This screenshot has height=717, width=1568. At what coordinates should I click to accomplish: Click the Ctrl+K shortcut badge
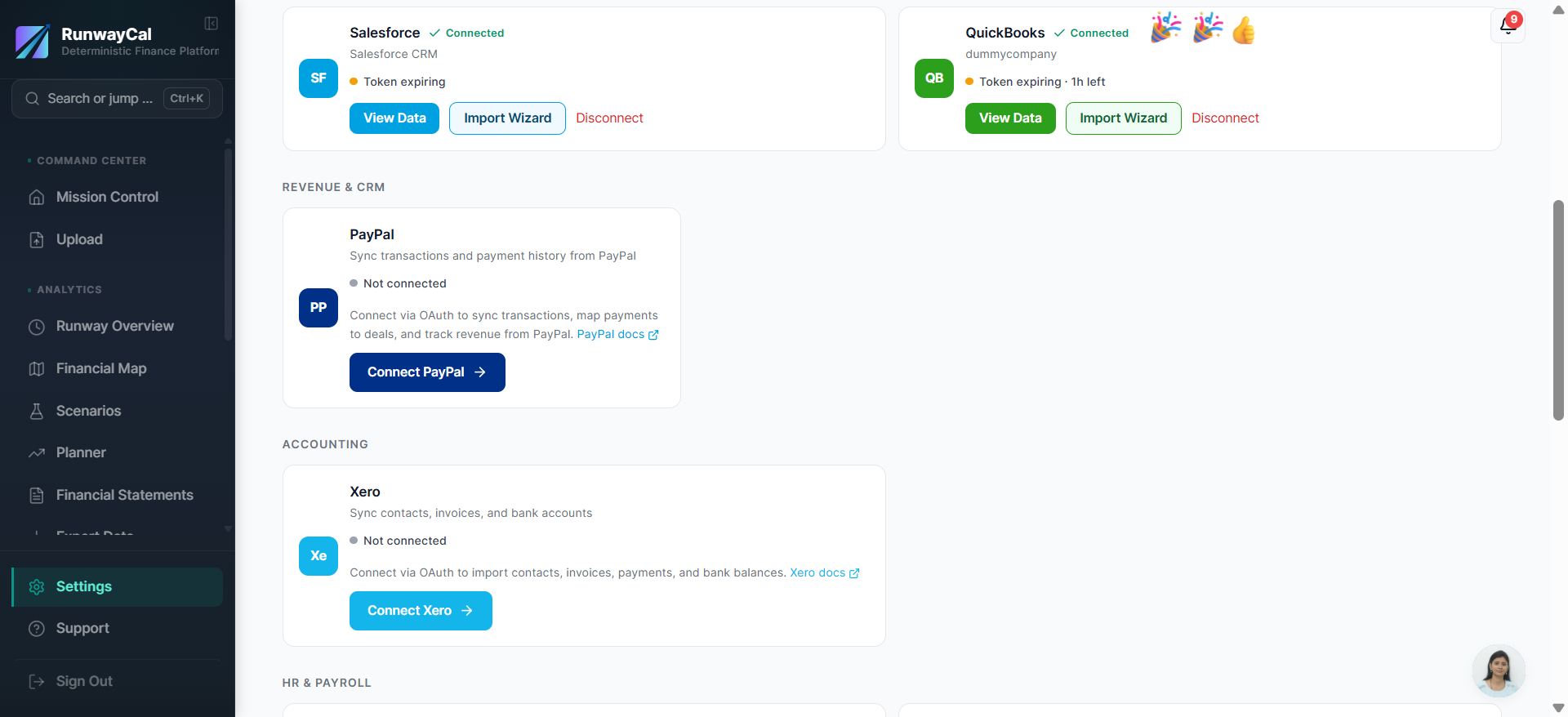(186, 99)
